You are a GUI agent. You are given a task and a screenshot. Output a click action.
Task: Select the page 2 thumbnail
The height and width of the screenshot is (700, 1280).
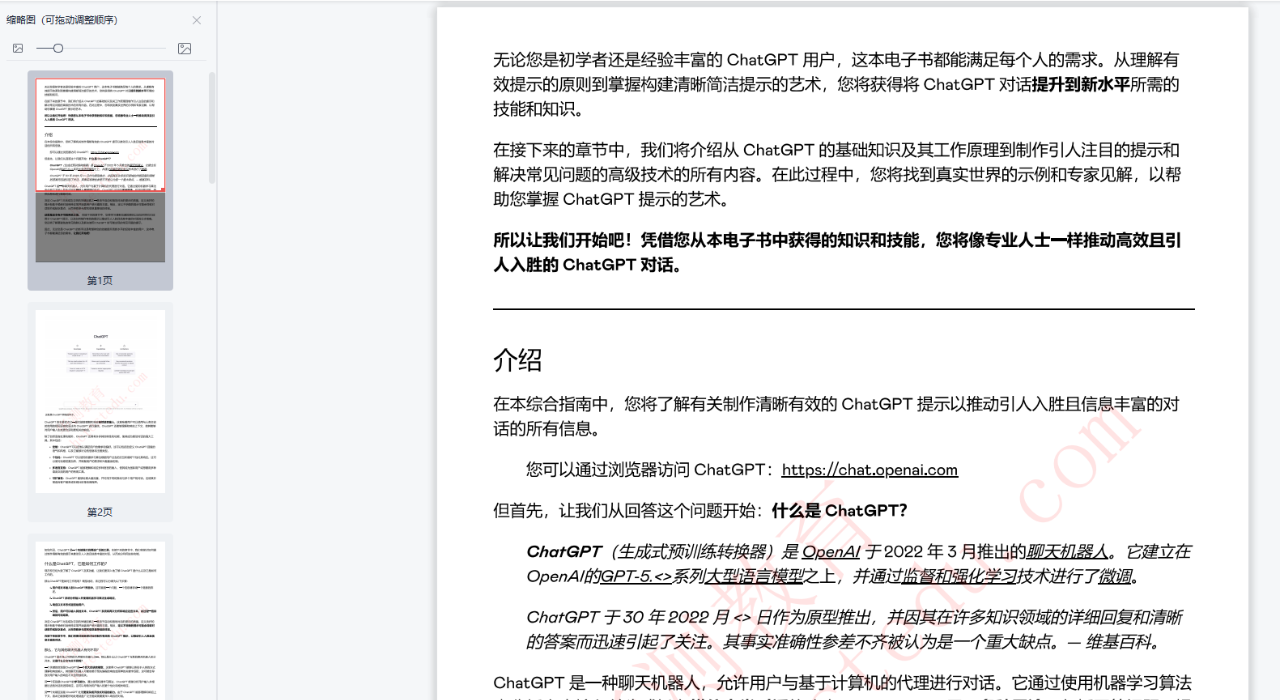pyautogui.click(x=100, y=402)
